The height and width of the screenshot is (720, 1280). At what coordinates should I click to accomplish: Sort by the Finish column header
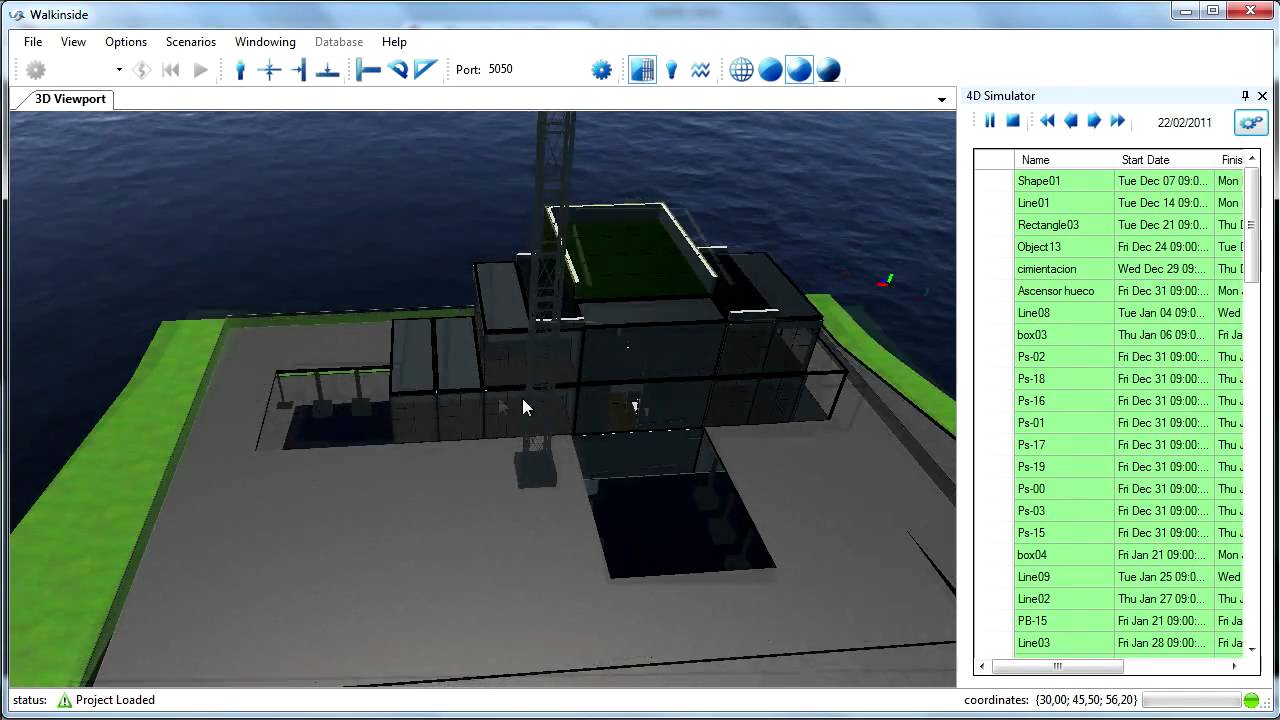1229,160
